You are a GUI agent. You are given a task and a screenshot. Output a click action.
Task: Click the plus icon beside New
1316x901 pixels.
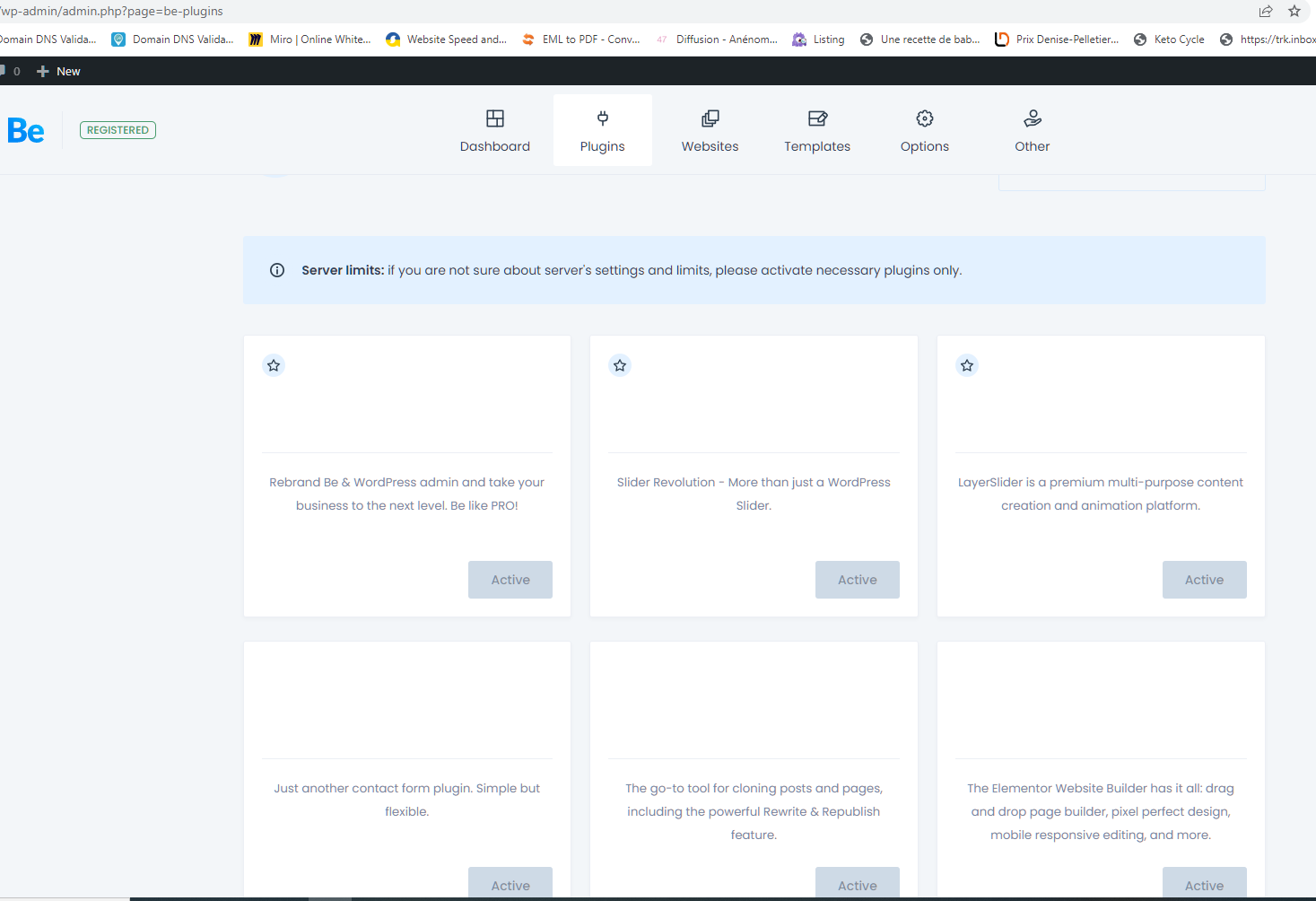click(42, 72)
